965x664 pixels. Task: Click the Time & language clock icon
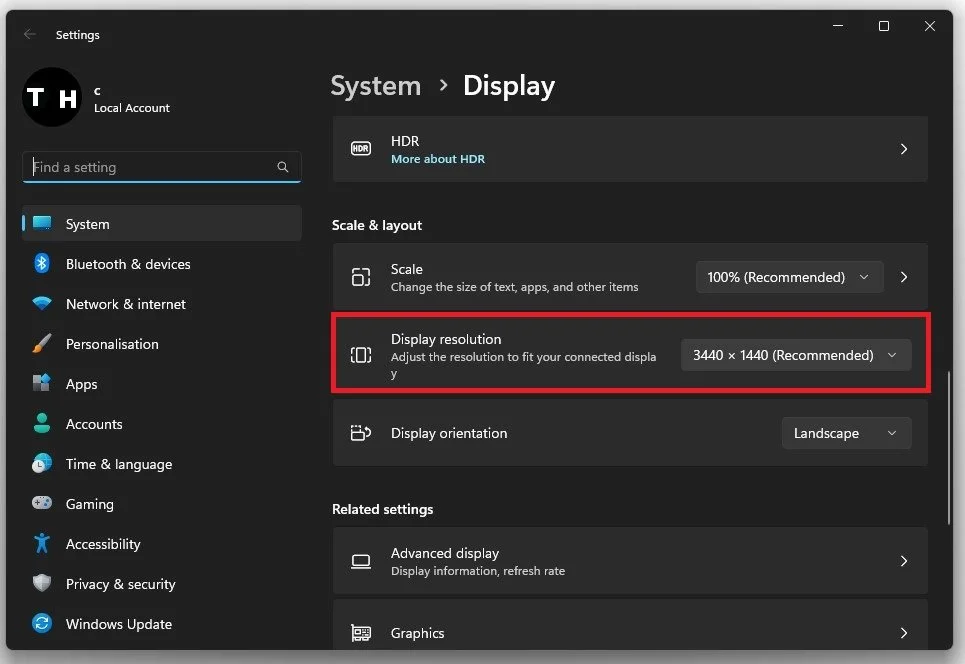[42, 463]
